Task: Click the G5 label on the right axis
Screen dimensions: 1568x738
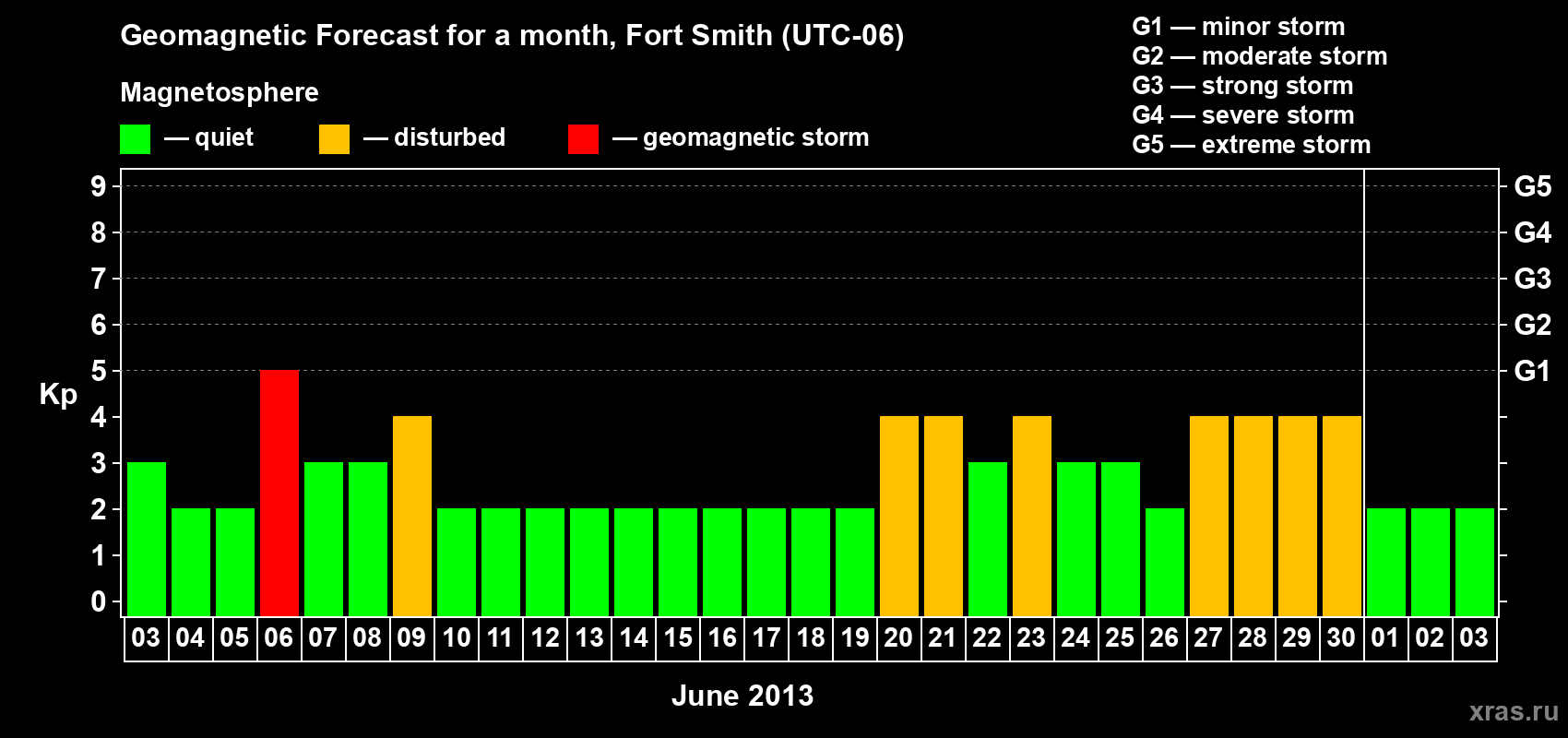Action: point(1532,186)
